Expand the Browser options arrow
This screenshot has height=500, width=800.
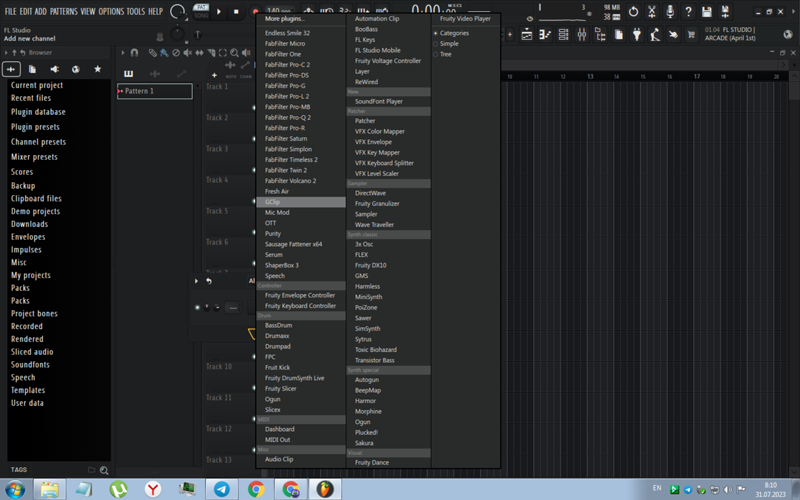pyautogui.click(x=6, y=53)
